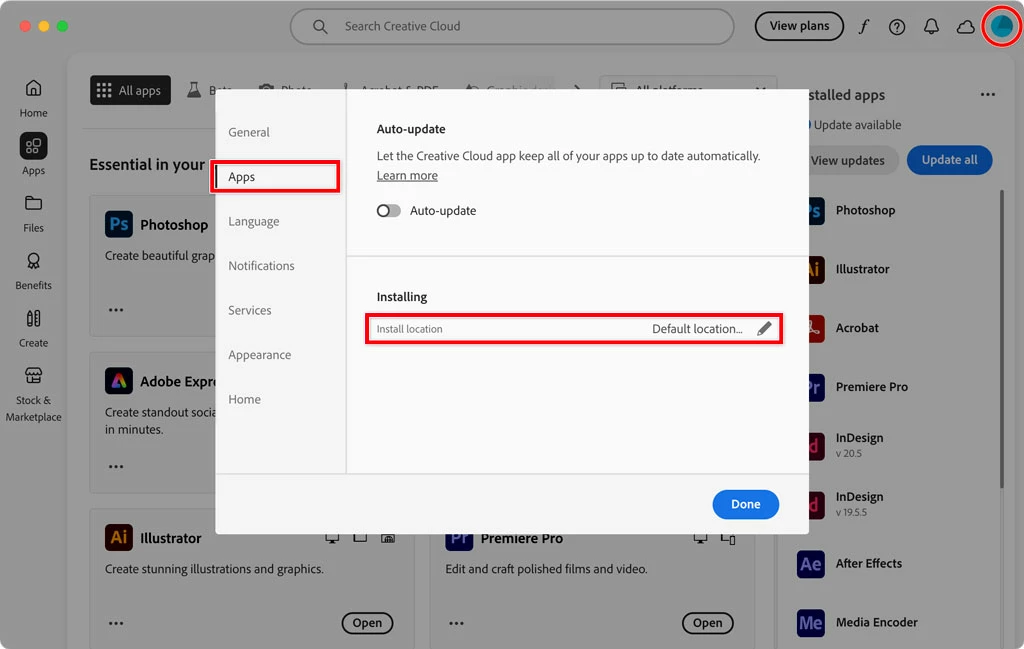Click the Install location row

click(x=574, y=328)
